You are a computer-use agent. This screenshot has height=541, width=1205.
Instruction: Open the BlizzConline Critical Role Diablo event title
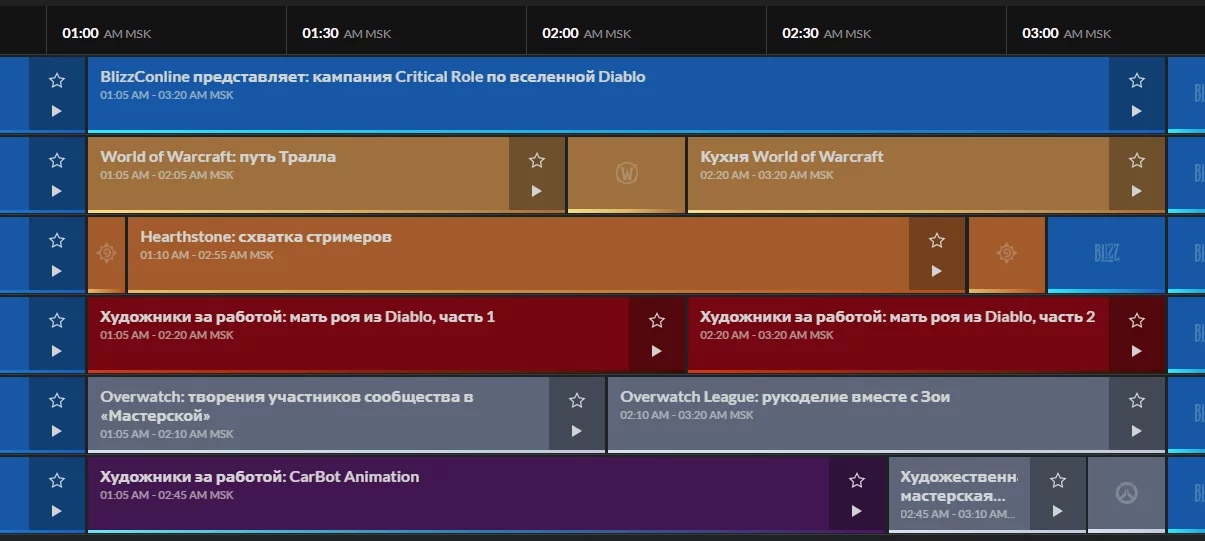coord(373,76)
